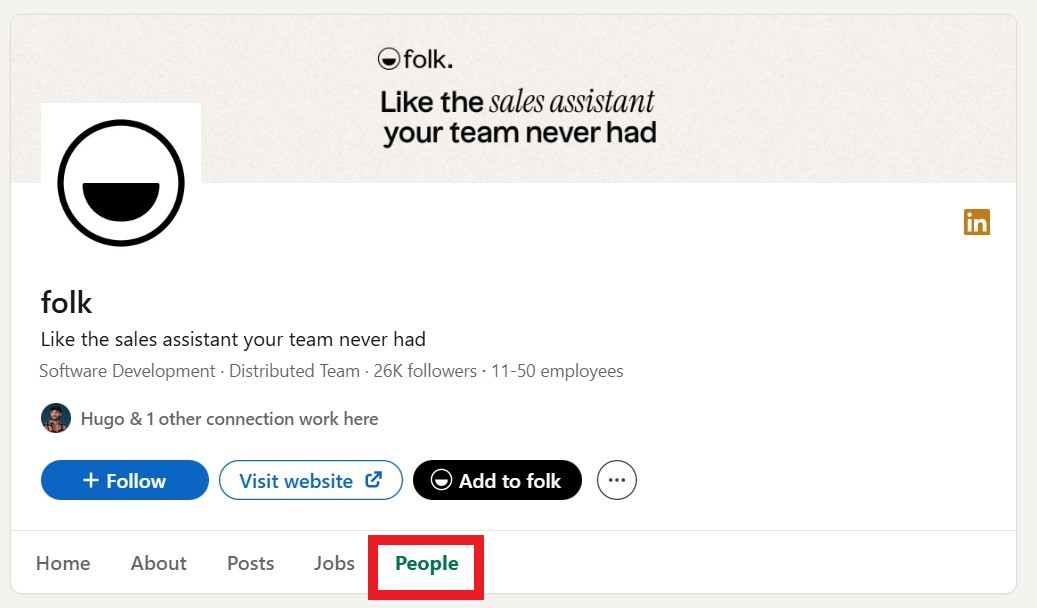This screenshot has height=608, width=1037.
Task: Go to the Home tab
Action: coord(63,563)
